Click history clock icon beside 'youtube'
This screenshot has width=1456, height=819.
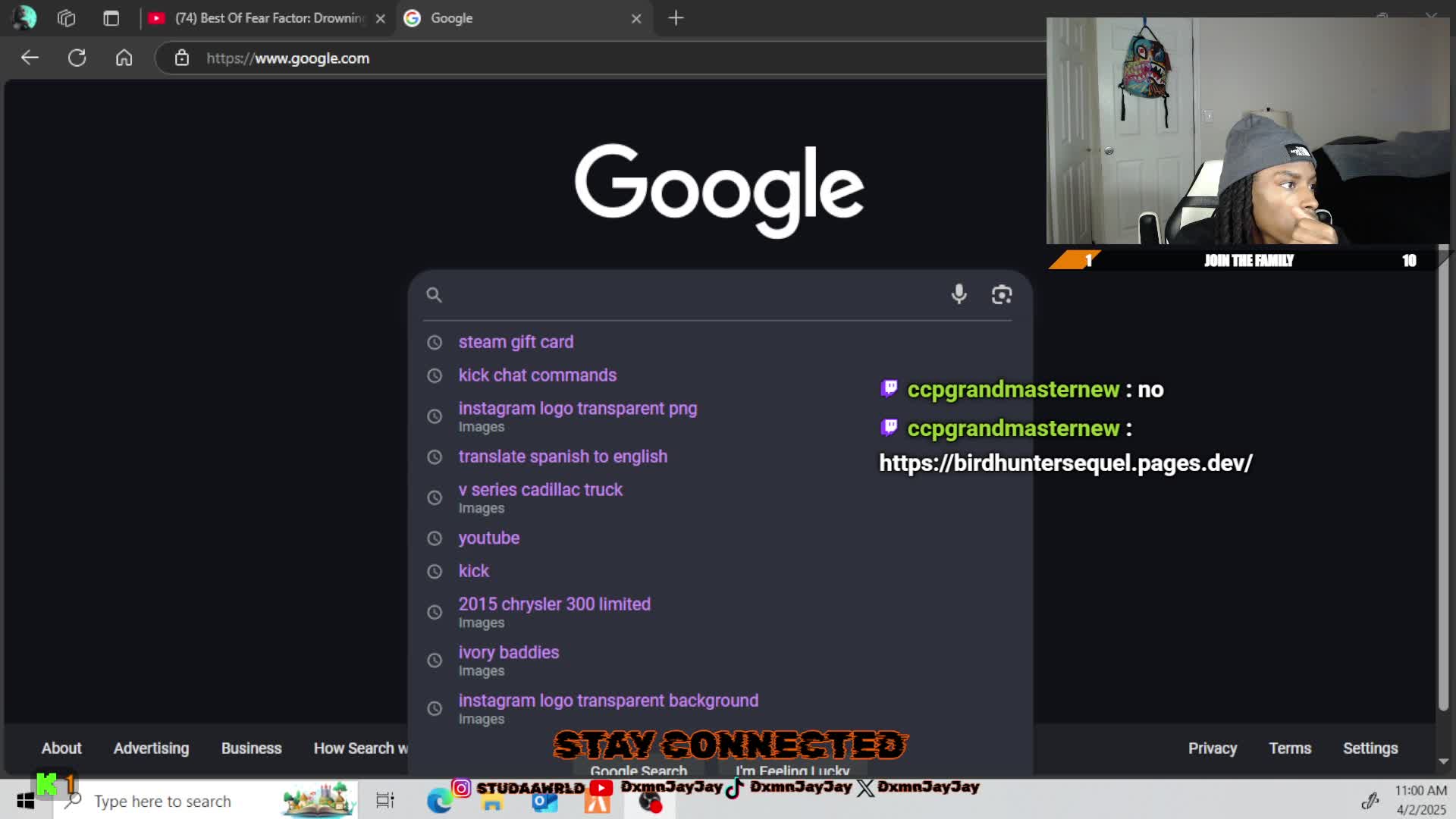point(435,538)
